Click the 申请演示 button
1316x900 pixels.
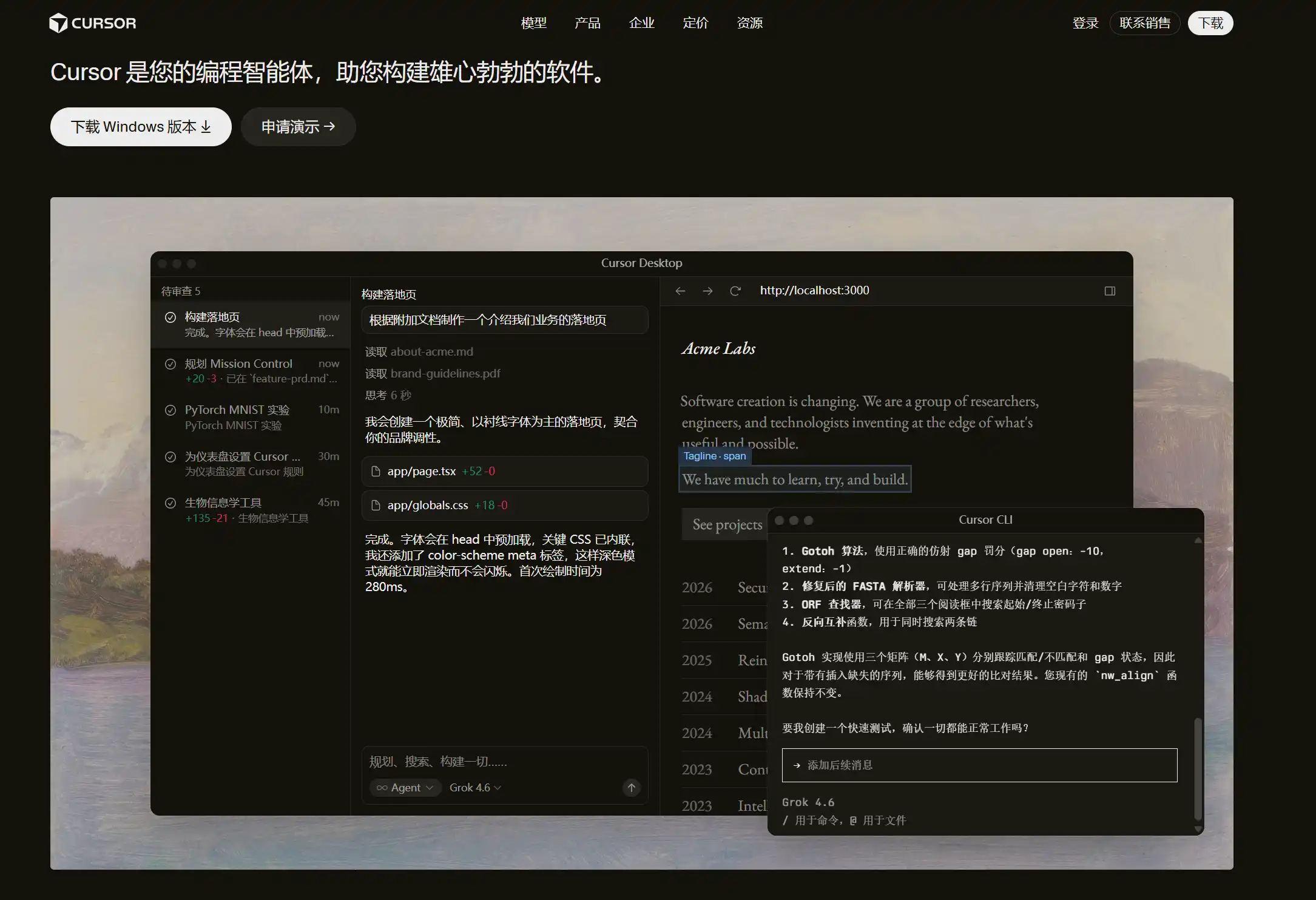tap(298, 127)
